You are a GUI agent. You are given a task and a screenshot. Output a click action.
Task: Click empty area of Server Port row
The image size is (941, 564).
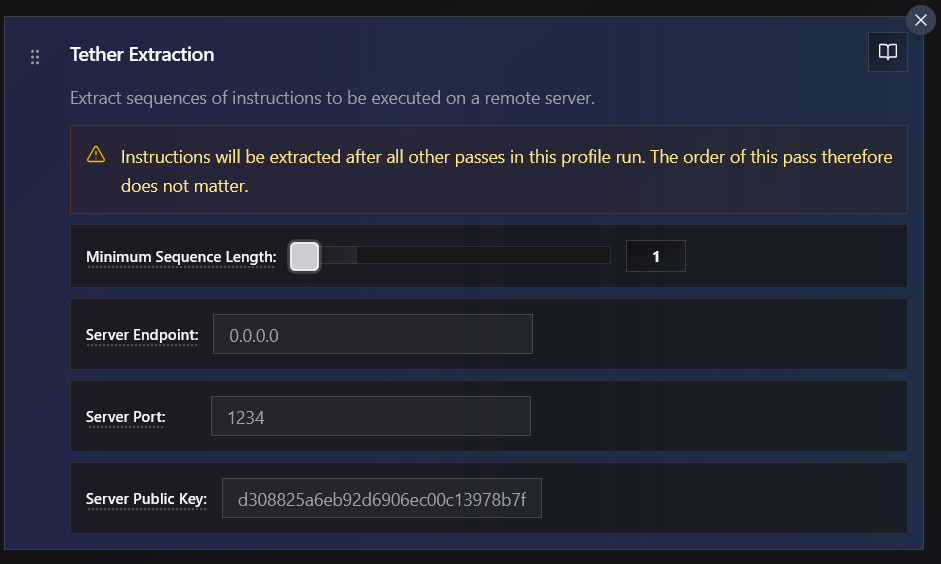[x=720, y=417]
